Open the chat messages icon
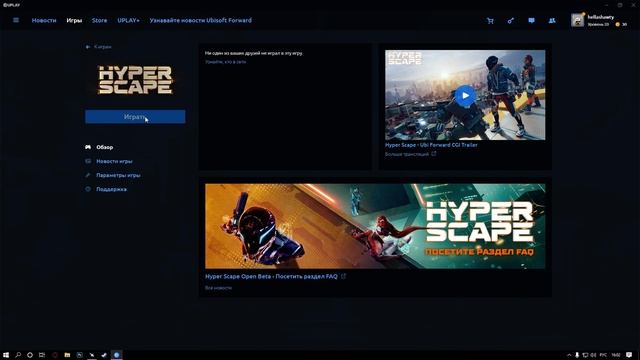640x360 pixels. (x=531, y=20)
